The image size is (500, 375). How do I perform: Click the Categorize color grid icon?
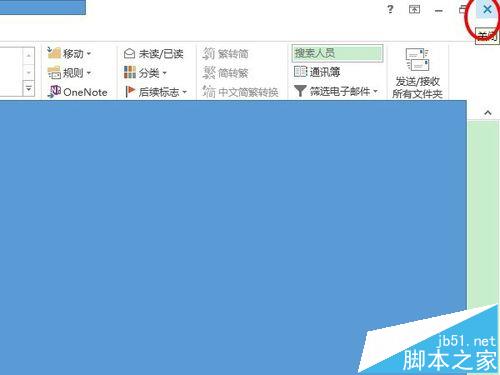(130, 72)
